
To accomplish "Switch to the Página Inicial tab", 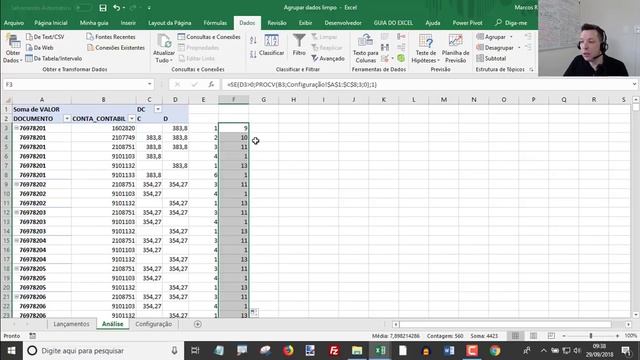I will (51, 23).
